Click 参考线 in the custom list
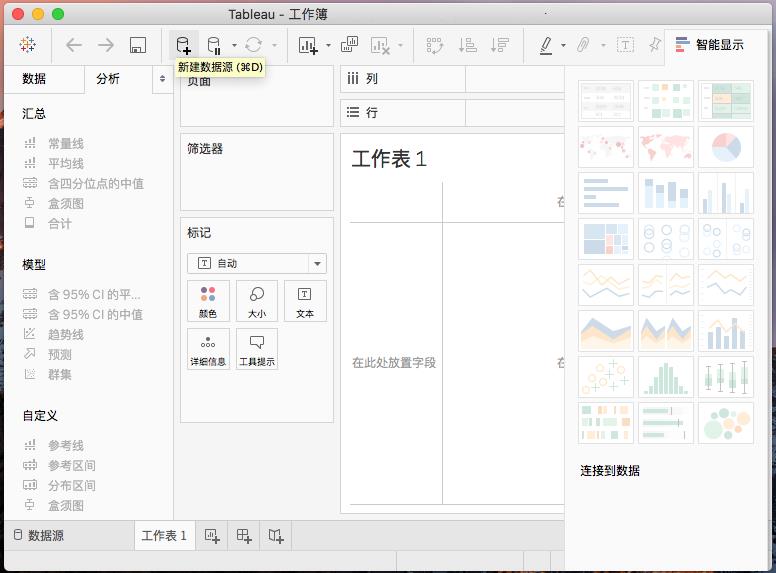This screenshot has height=573, width=776. [66, 446]
